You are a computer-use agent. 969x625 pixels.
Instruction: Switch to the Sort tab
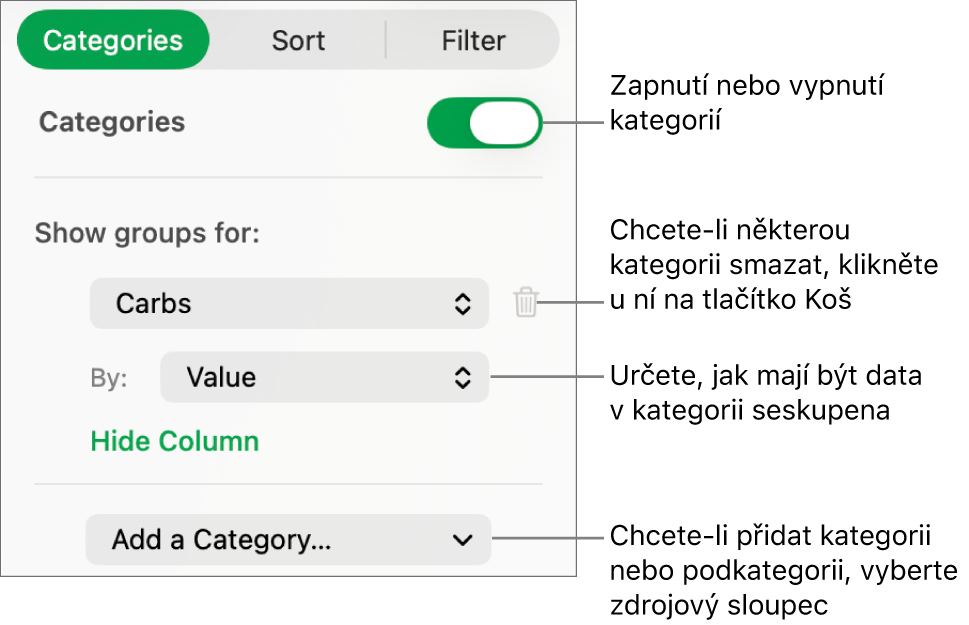click(x=296, y=40)
